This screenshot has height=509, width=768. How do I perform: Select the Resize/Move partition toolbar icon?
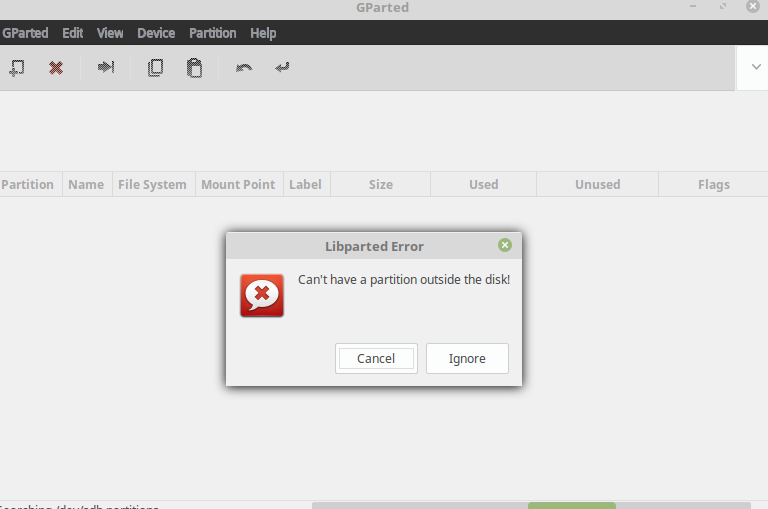pos(106,67)
